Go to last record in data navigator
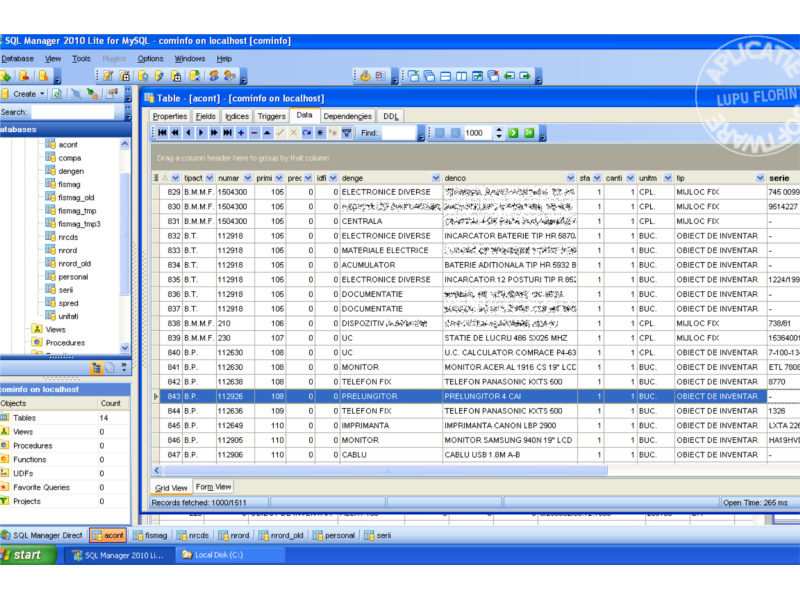The image size is (800, 600). [228, 133]
